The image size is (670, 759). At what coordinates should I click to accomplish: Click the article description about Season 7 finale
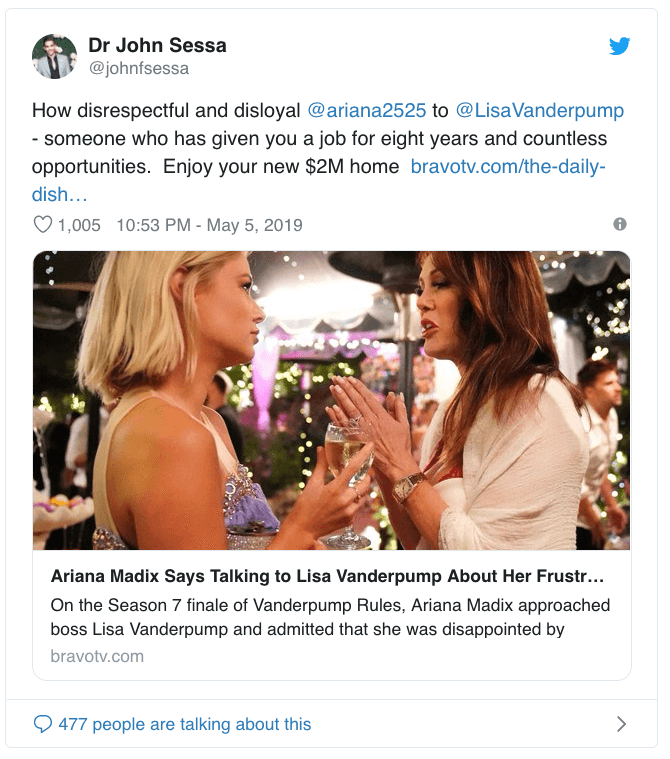click(x=330, y=617)
